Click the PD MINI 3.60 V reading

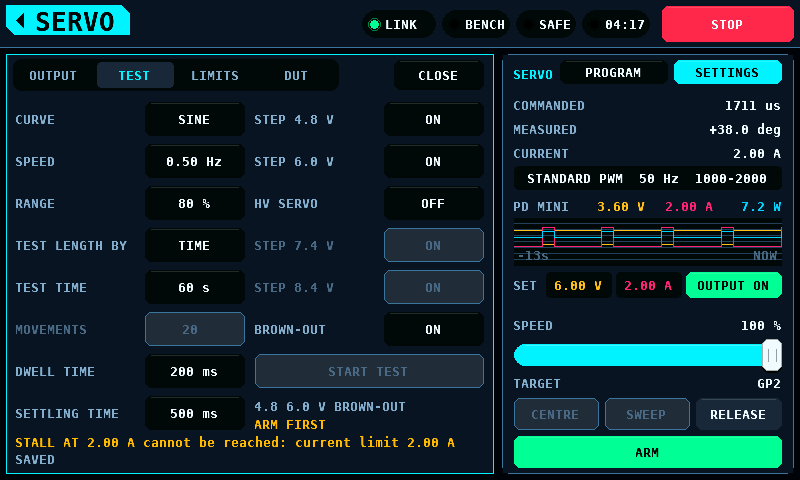pos(621,207)
